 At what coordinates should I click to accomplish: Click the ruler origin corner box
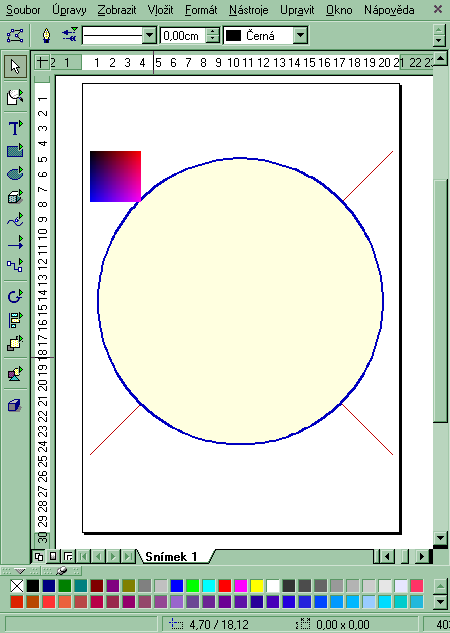[41, 62]
